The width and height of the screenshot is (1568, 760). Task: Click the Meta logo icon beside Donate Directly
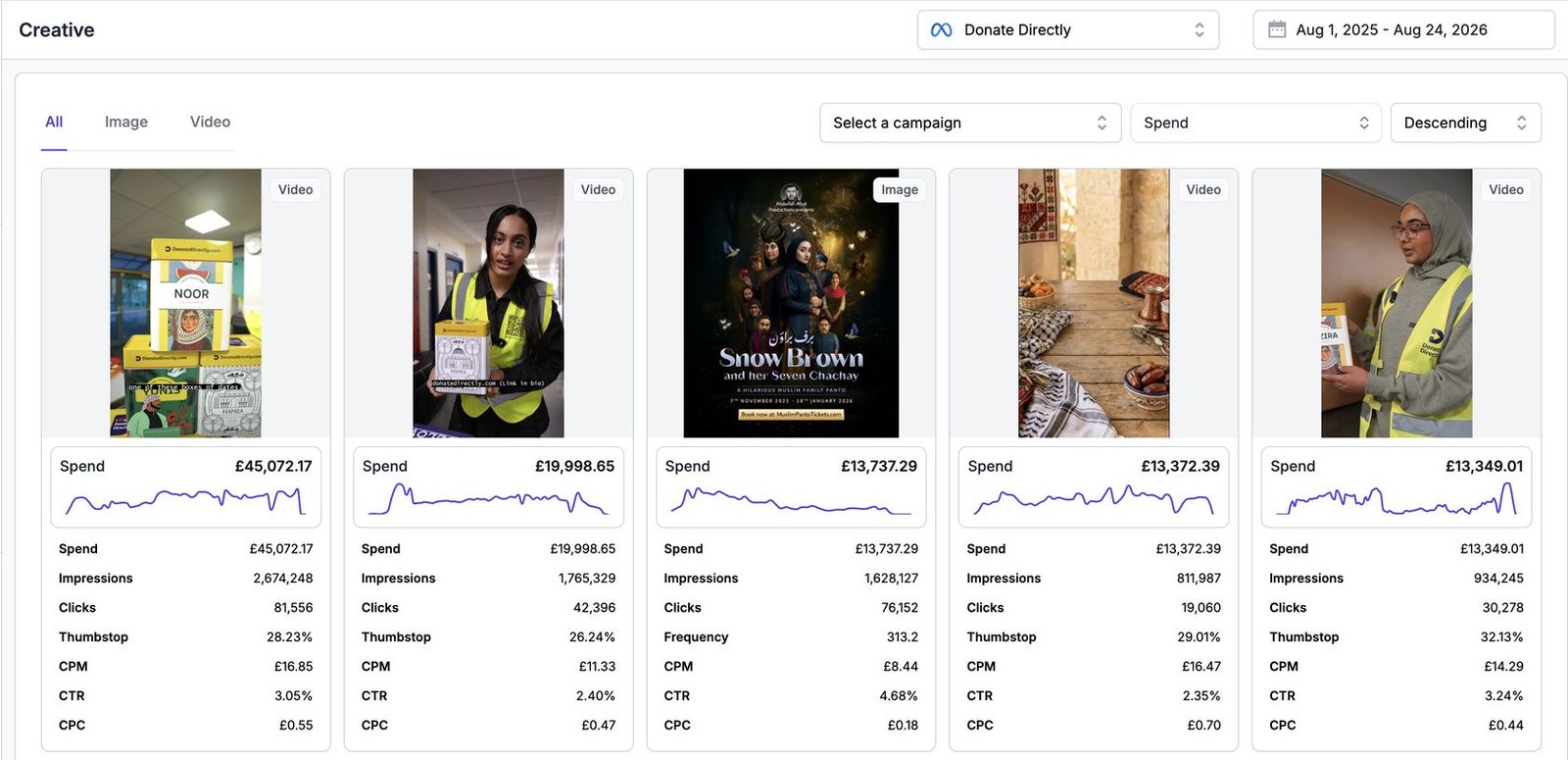[x=941, y=30]
